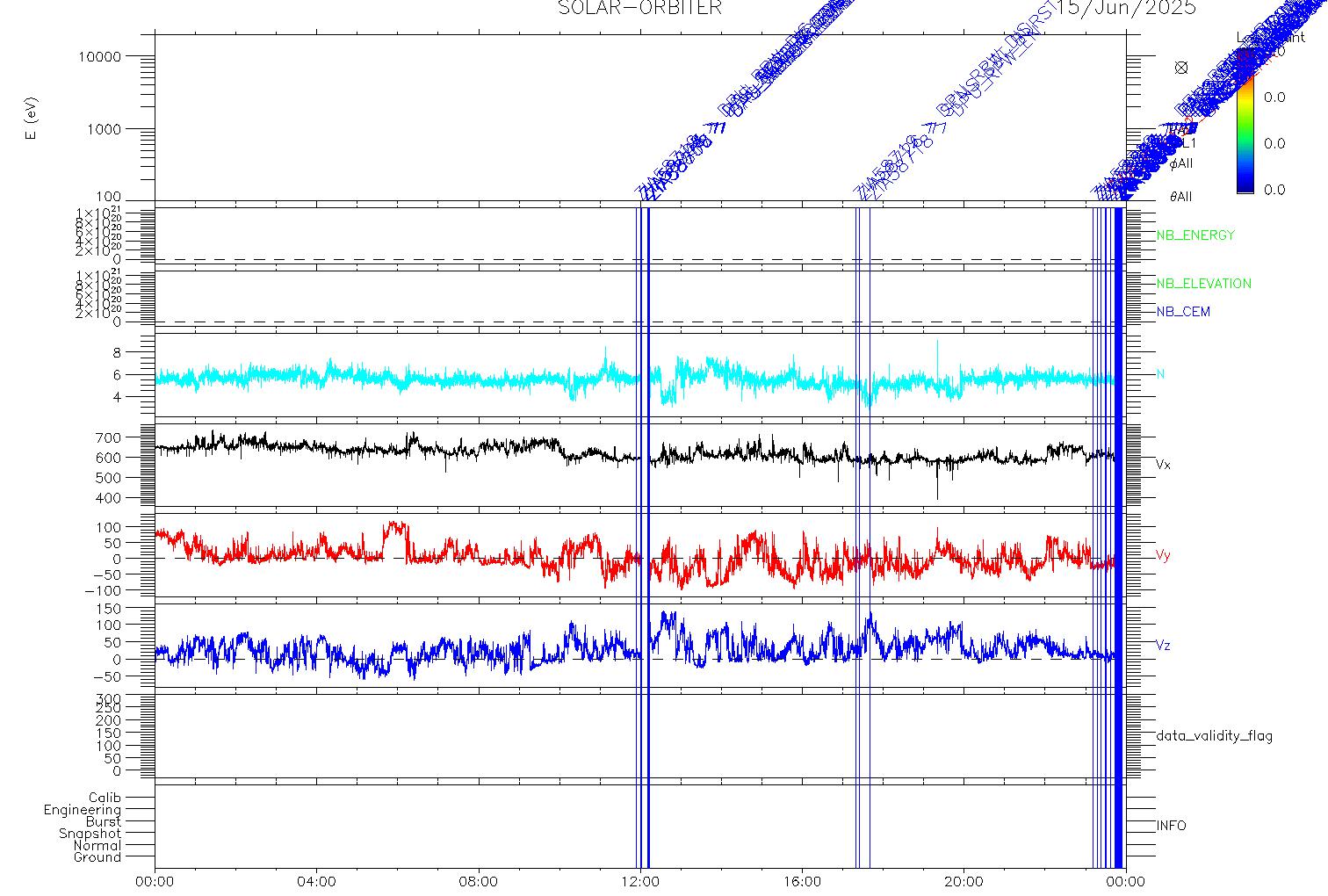
Task: Select the 1000 energy tick label
Action: pos(102,128)
